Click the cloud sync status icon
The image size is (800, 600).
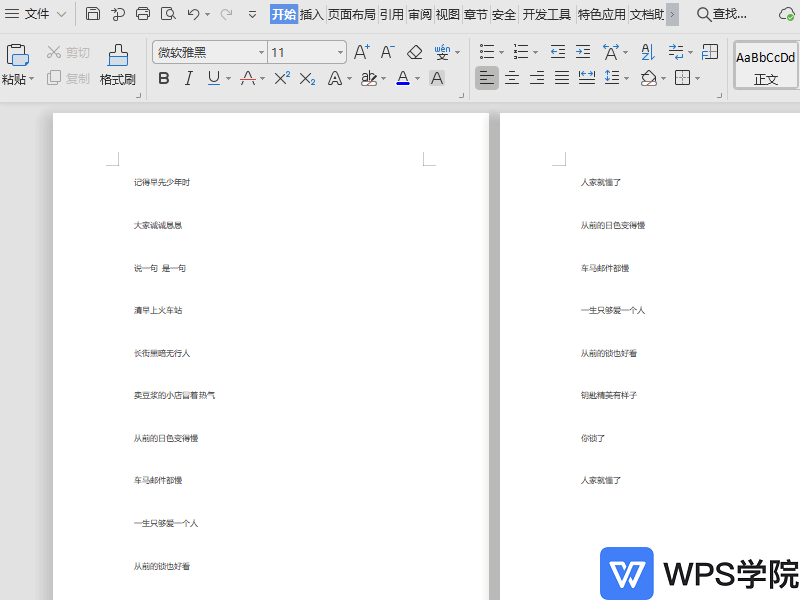click(x=787, y=14)
